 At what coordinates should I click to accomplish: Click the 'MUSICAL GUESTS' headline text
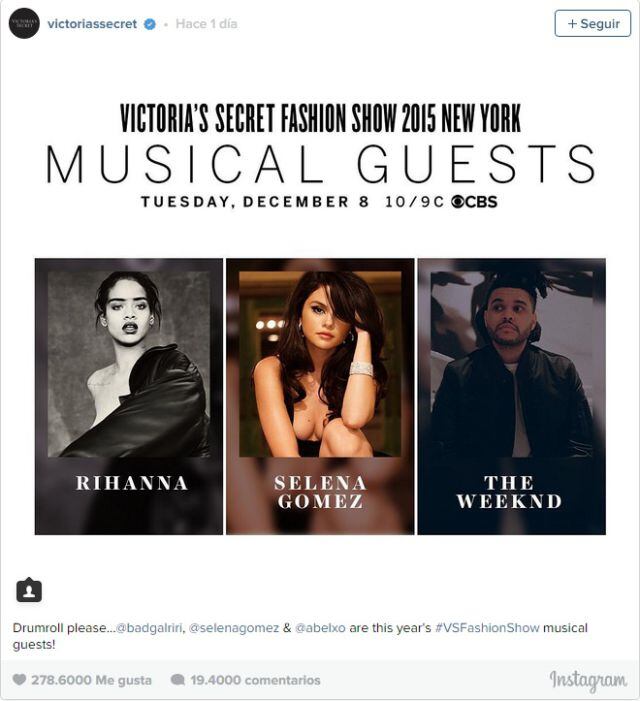(320, 164)
